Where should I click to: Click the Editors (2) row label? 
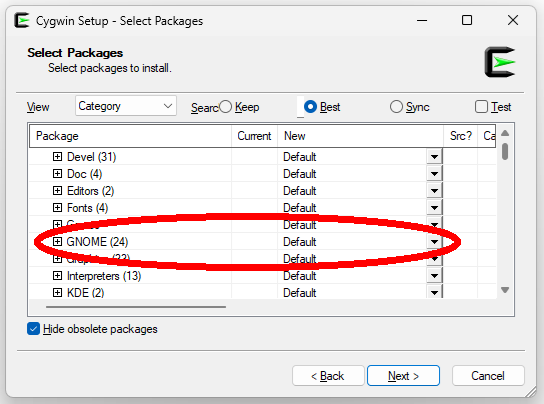pyautogui.click(x=90, y=191)
